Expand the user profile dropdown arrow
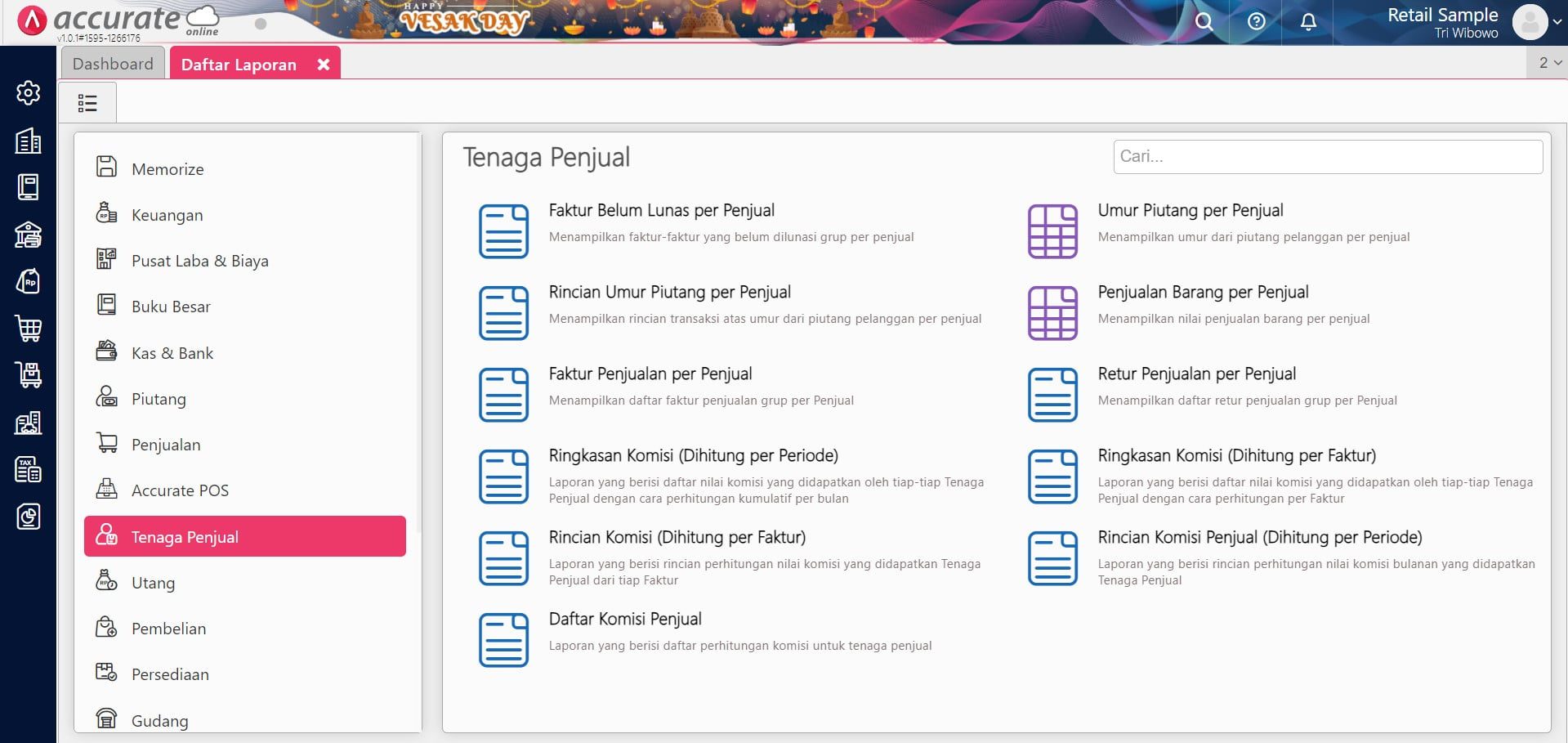The height and width of the screenshot is (743, 1568). [x=1557, y=23]
